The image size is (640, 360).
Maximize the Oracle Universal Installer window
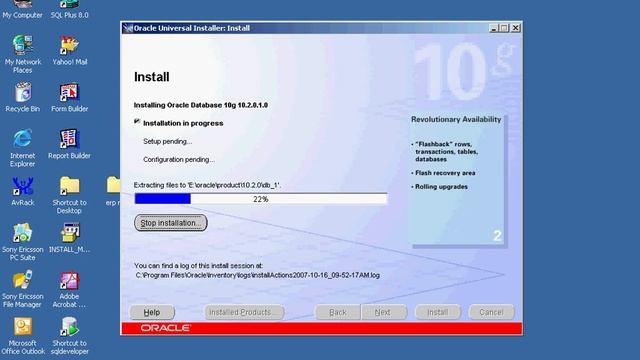pos(504,28)
